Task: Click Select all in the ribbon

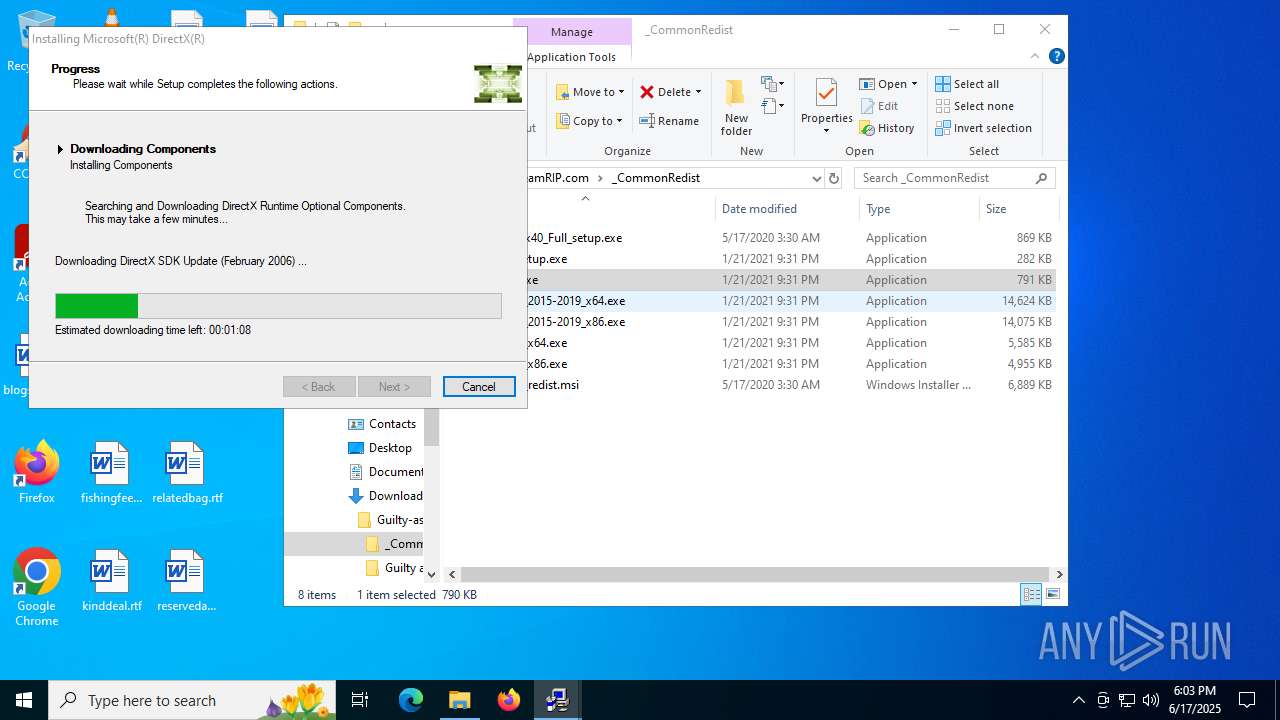Action: [x=967, y=84]
